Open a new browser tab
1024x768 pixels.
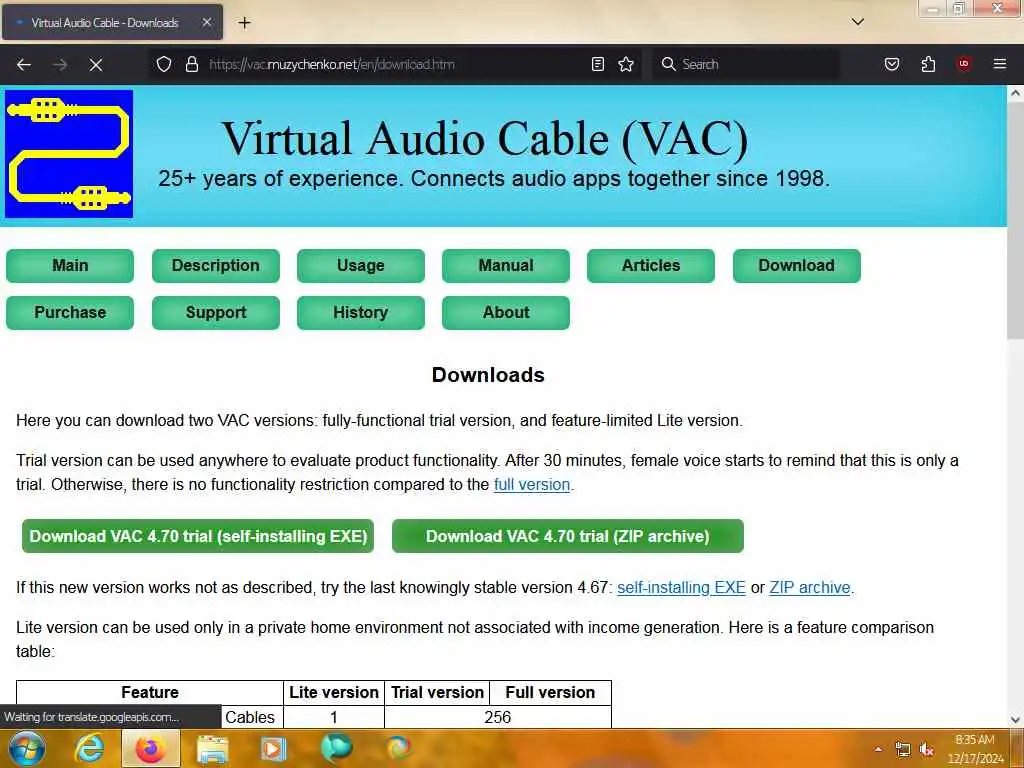tap(244, 23)
